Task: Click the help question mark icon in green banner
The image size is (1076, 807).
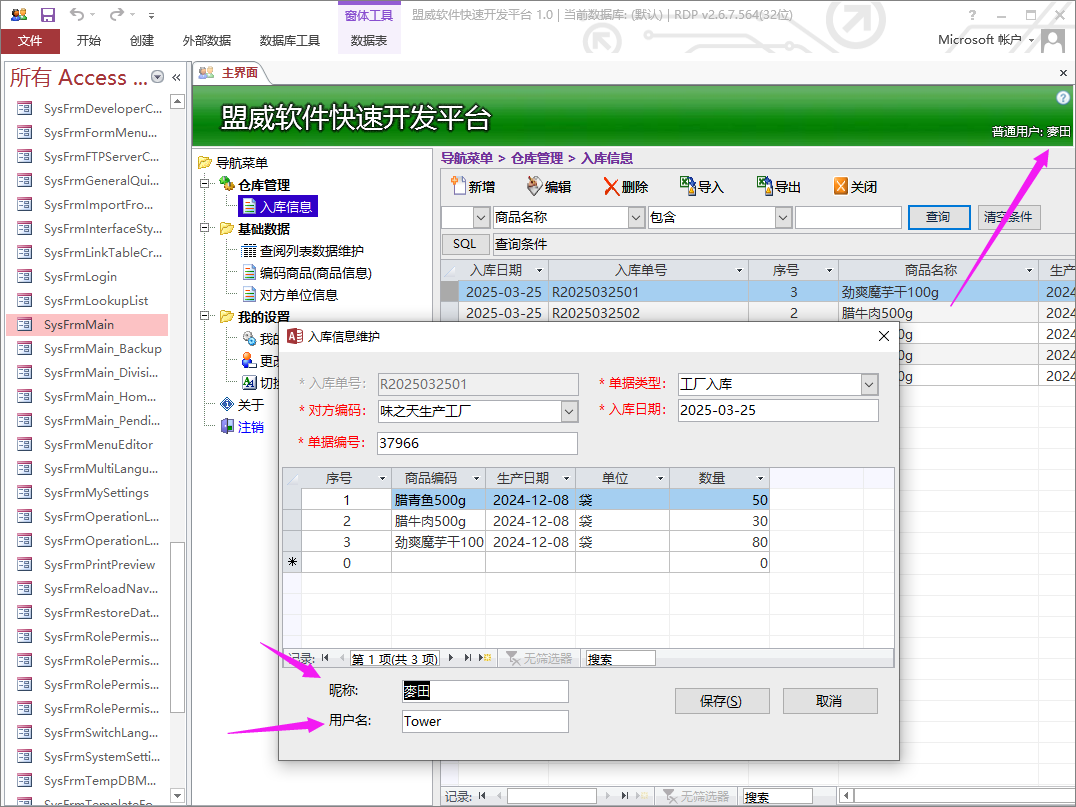Action: click(x=1062, y=98)
